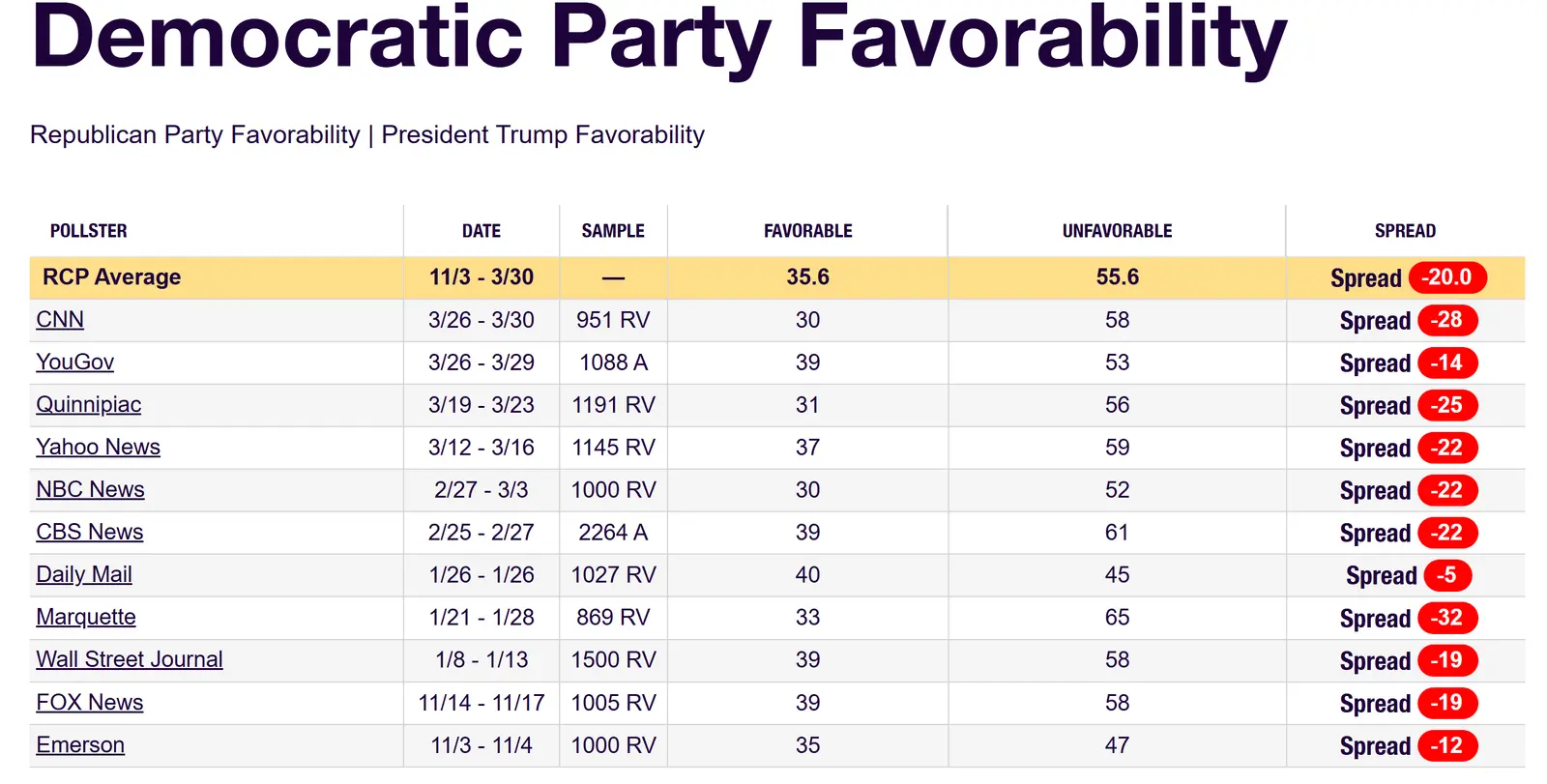Open the CNN pollster link
Image resolution: width=1547 pixels, height=784 pixels.
click(x=60, y=320)
